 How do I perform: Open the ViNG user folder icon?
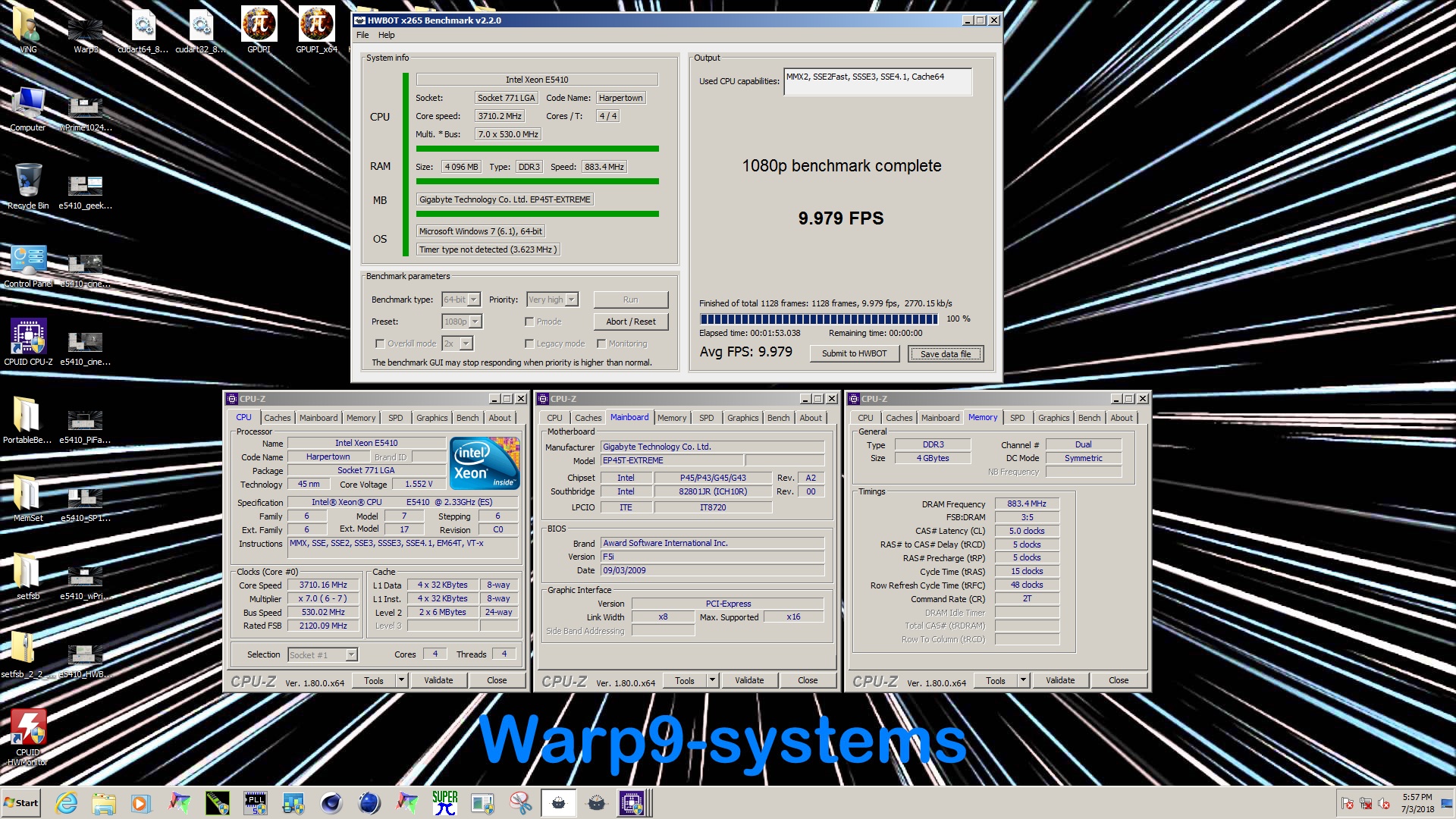(x=28, y=30)
